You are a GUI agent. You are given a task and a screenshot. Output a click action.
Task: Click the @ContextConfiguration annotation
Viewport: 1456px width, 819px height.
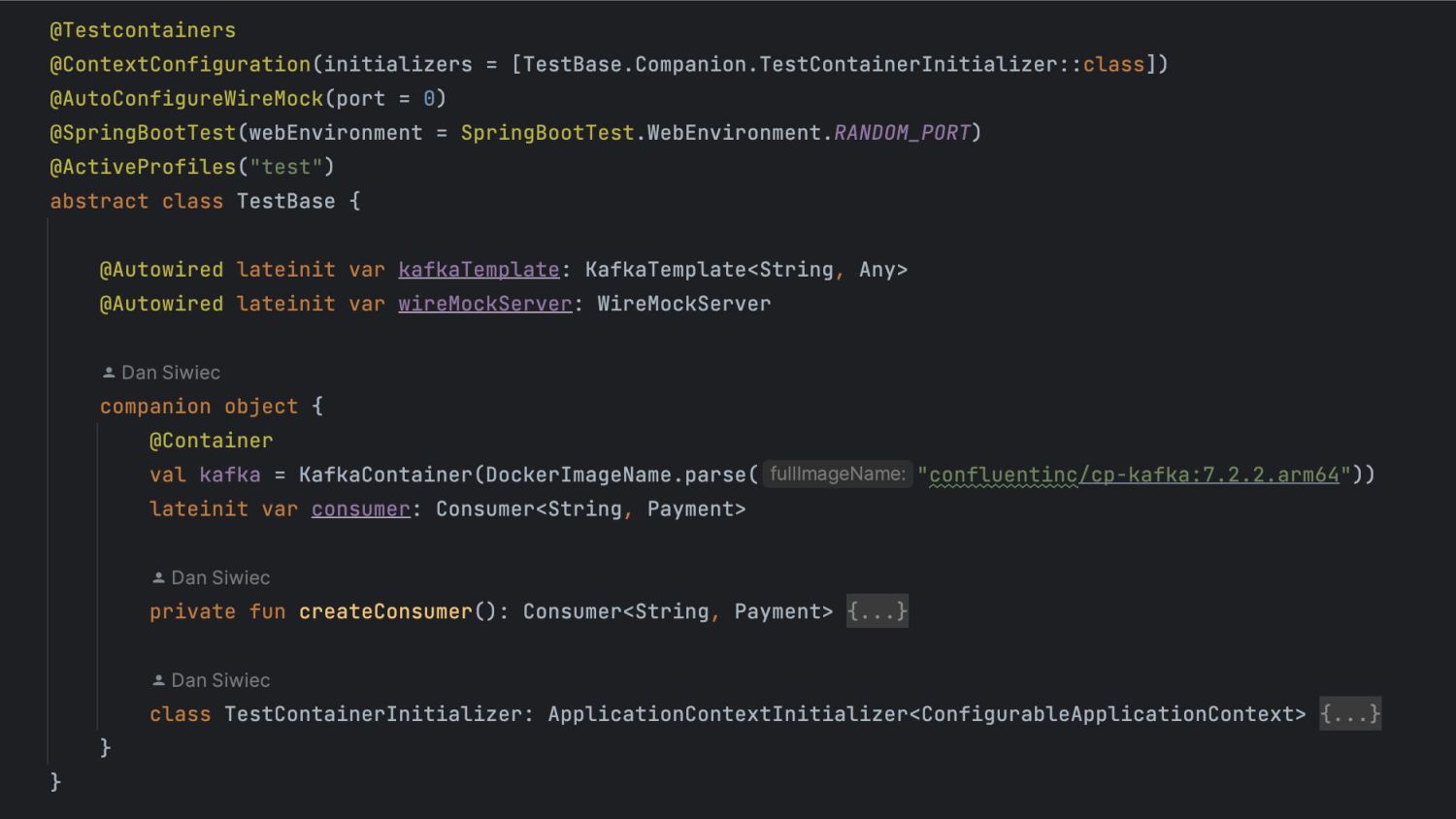pyautogui.click(x=181, y=64)
